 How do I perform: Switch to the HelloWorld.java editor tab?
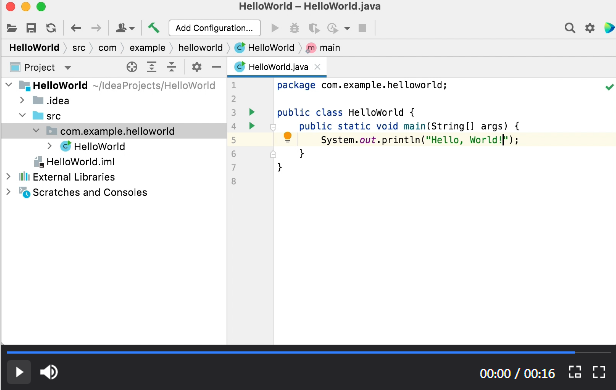278,67
